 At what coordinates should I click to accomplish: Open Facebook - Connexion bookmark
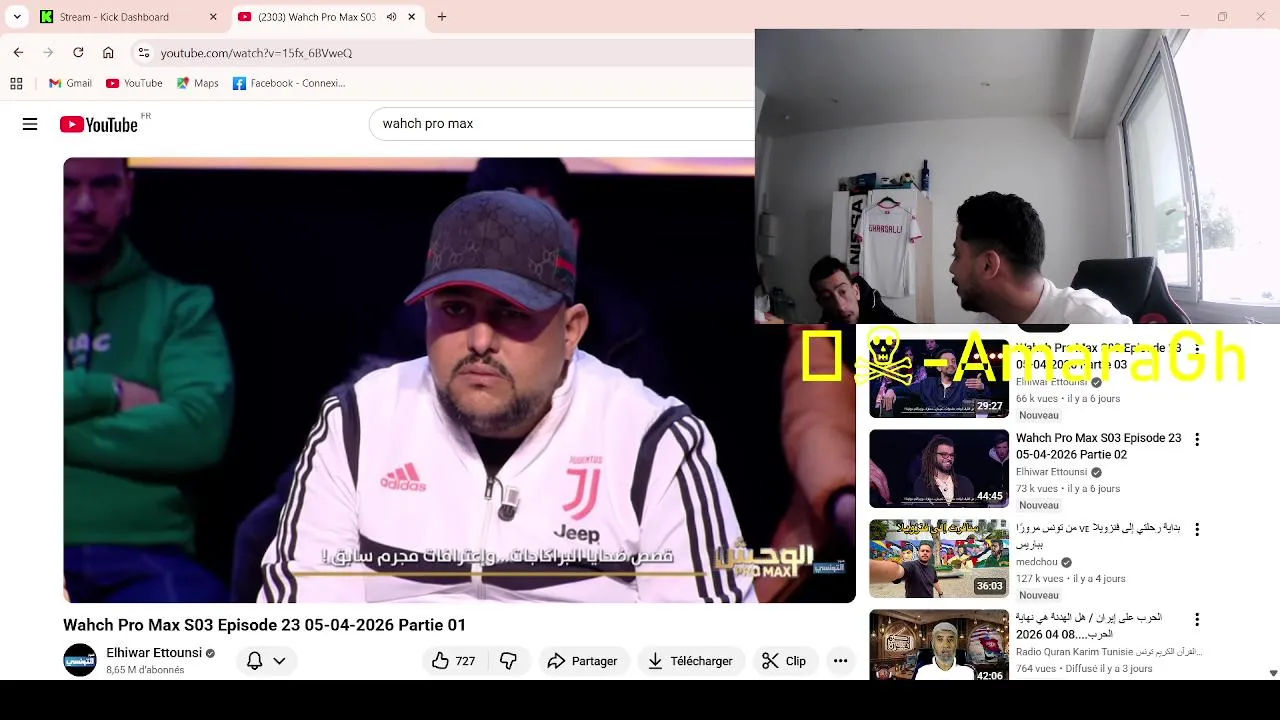(x=289, y=83)
